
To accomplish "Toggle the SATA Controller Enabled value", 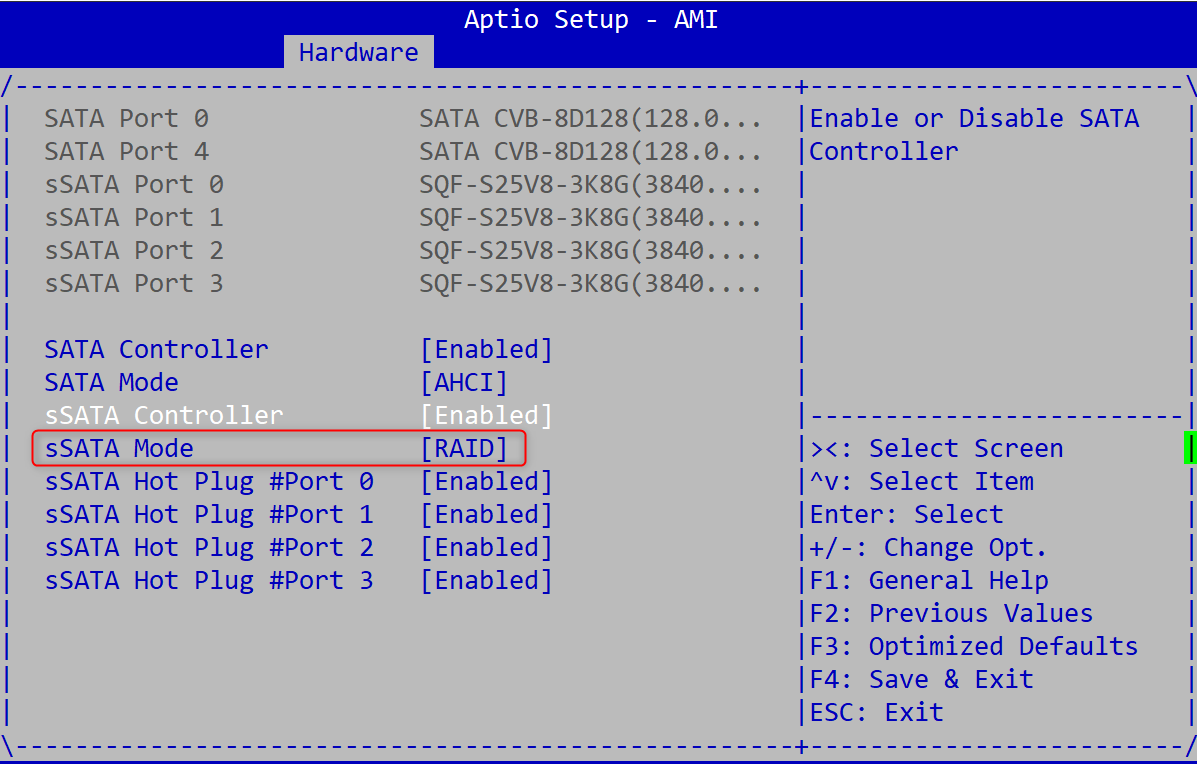I will pos(486,350).
